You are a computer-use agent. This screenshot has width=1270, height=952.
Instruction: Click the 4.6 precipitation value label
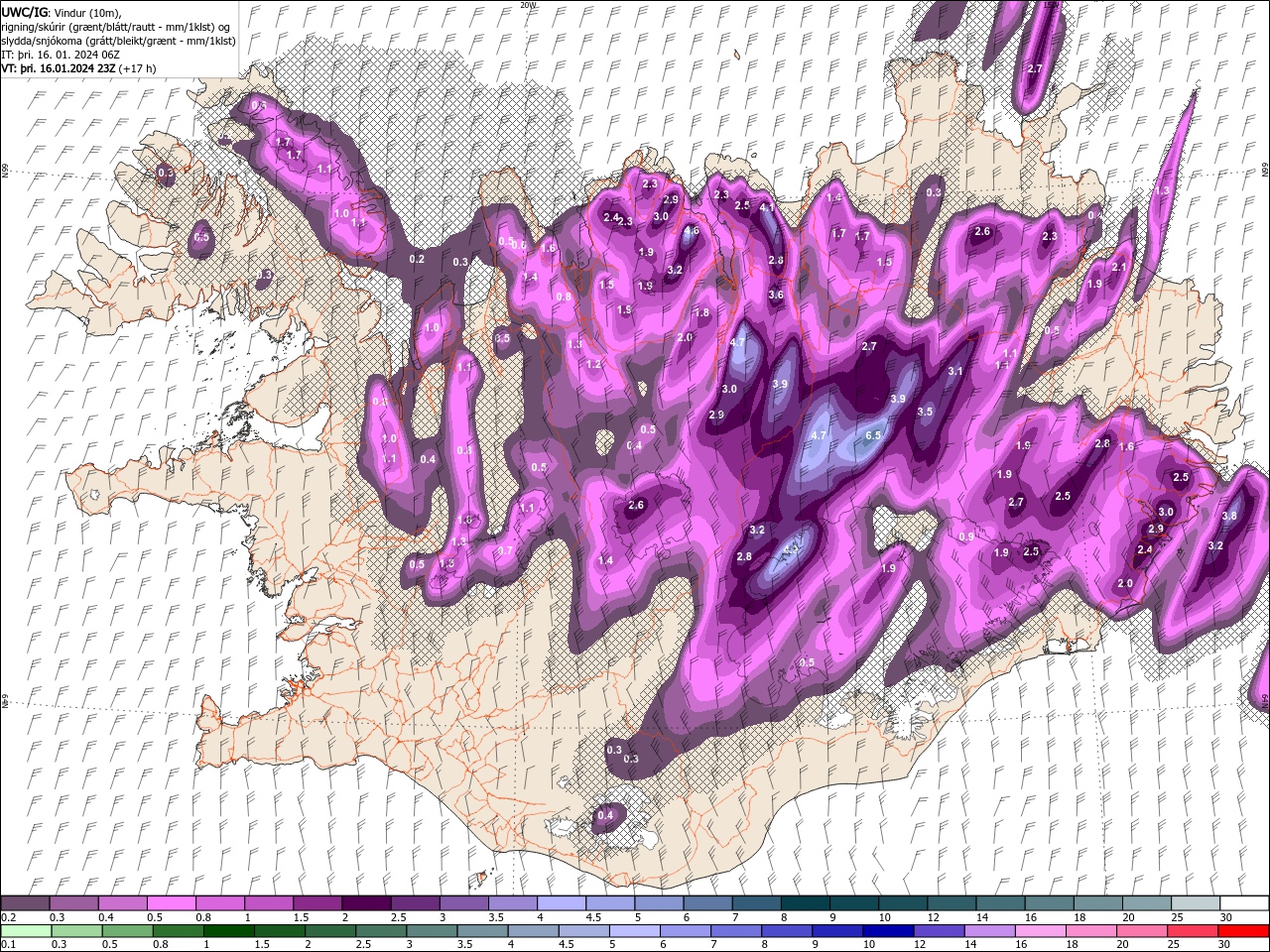(x=692, y=230)
